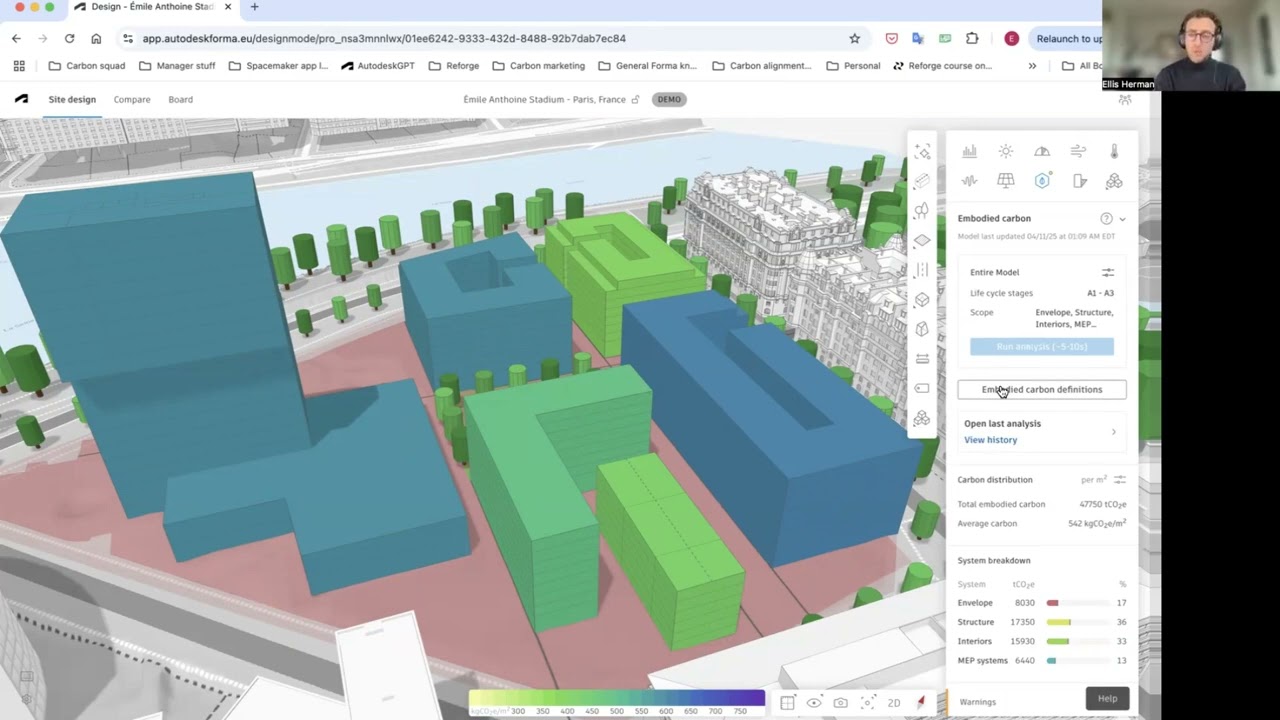Click the Run analysis button
This screenshot has height=720, width=1280.
(x=1042, y=347)
